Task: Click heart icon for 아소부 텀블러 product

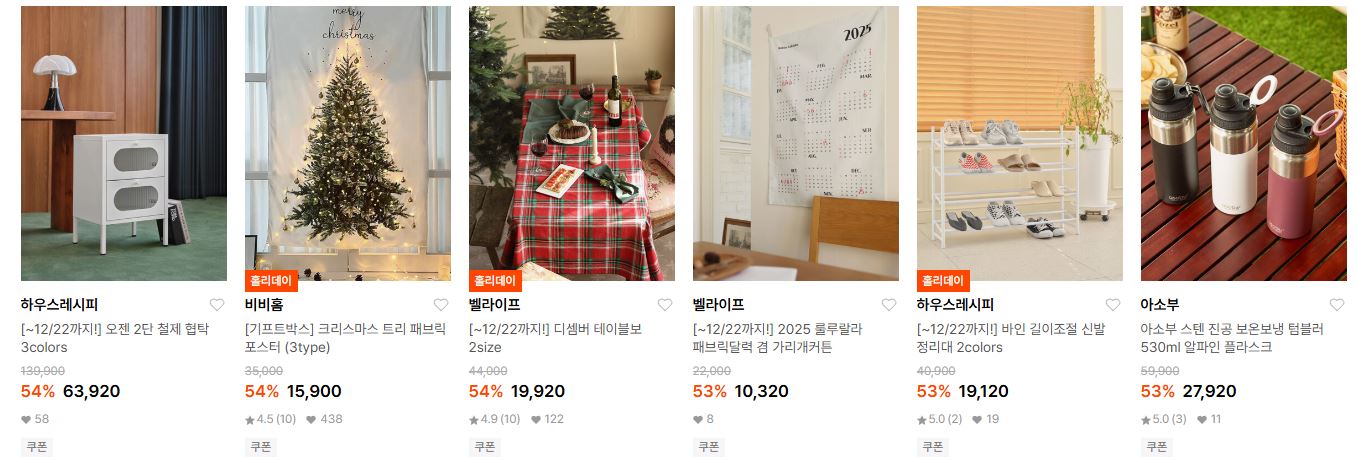Action: click(1337, 305)
